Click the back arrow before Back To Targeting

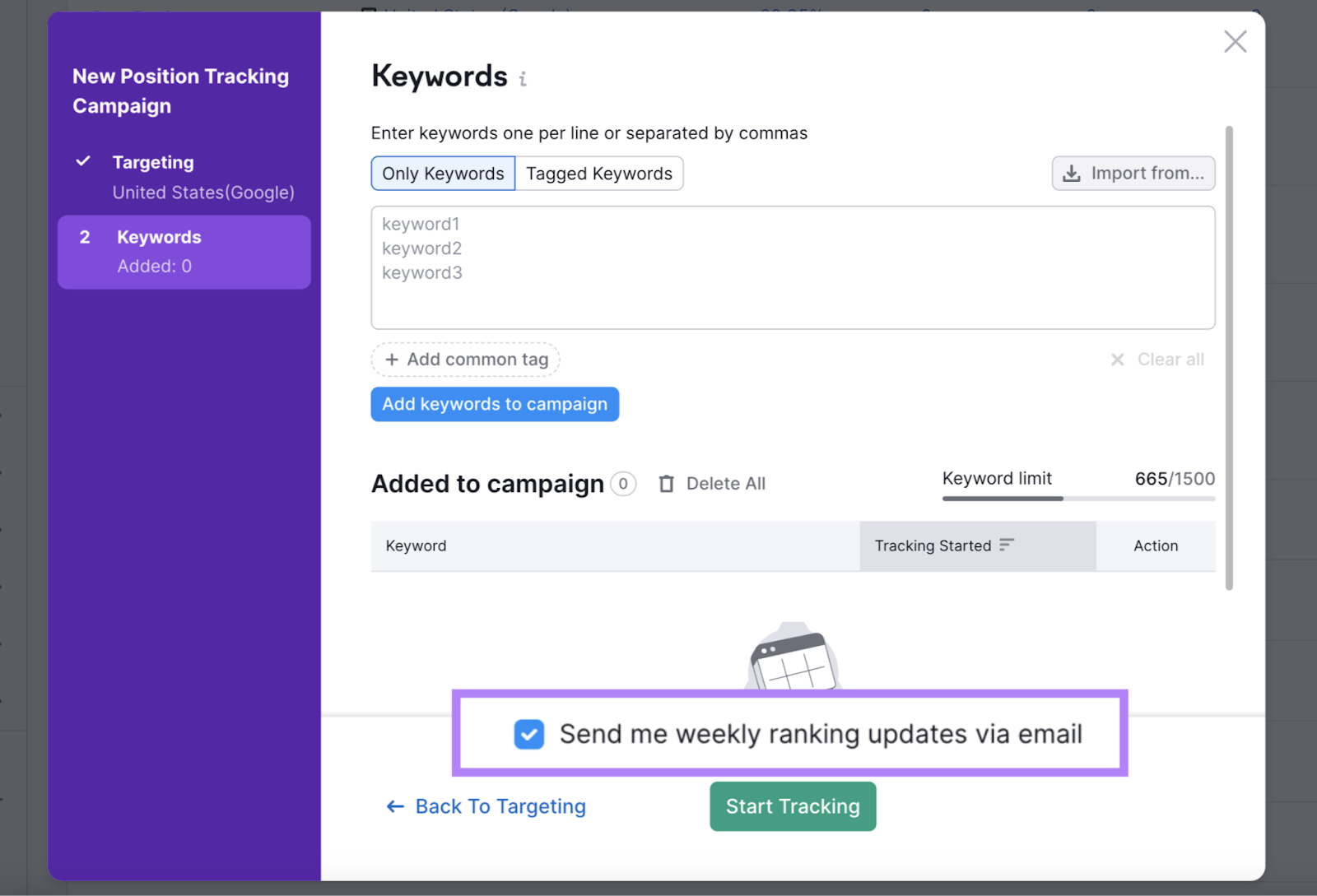click(394, 806)
